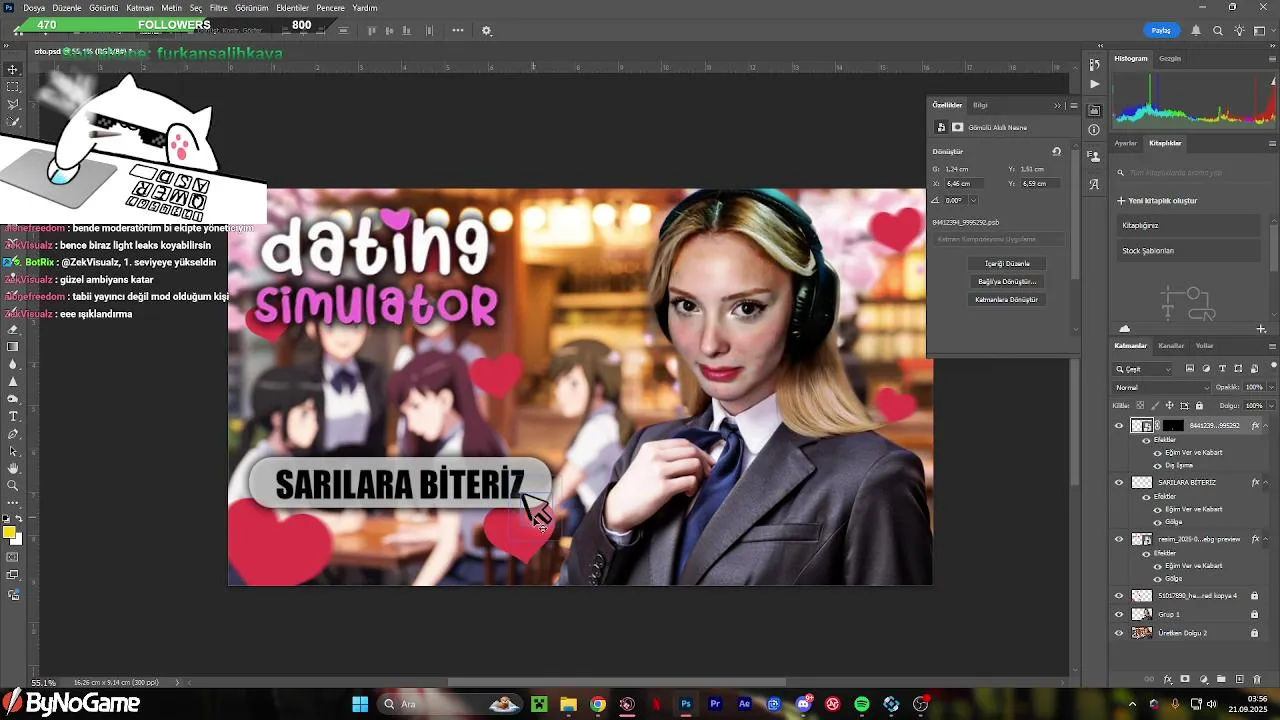The height and width of the screenshot is (720, 1280).
Task: Open the Opaklık percentage dropdown arrow
Action: coord(1271,388)
